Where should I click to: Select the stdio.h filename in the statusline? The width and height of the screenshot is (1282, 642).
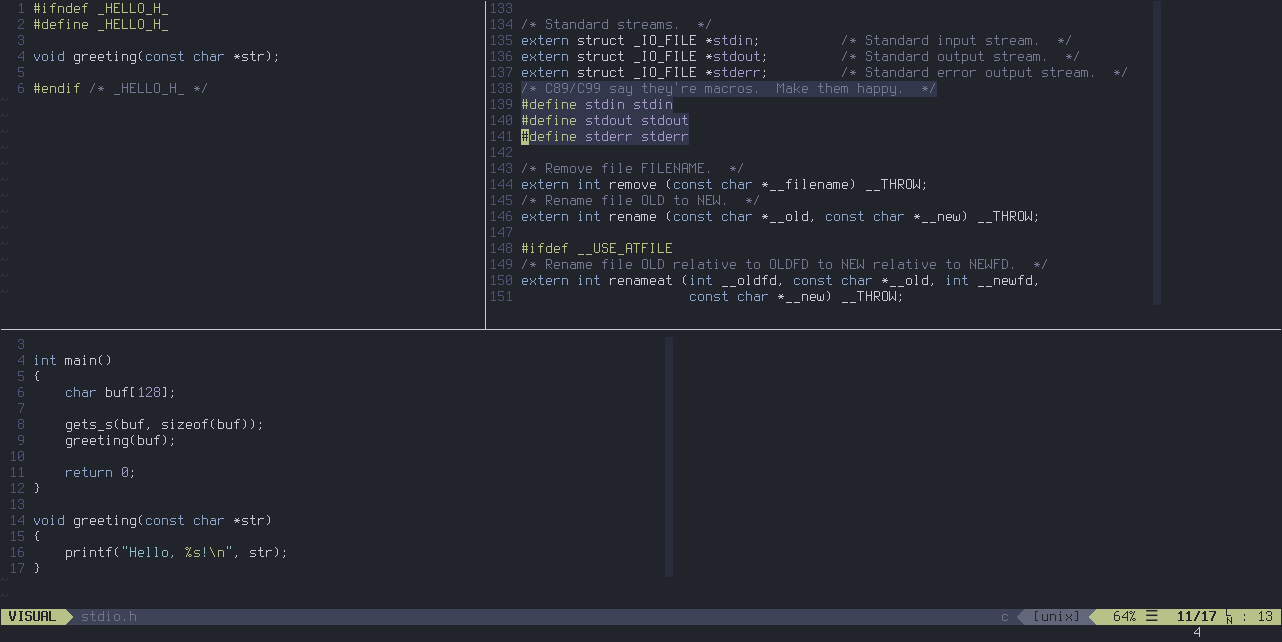[109, 617]
